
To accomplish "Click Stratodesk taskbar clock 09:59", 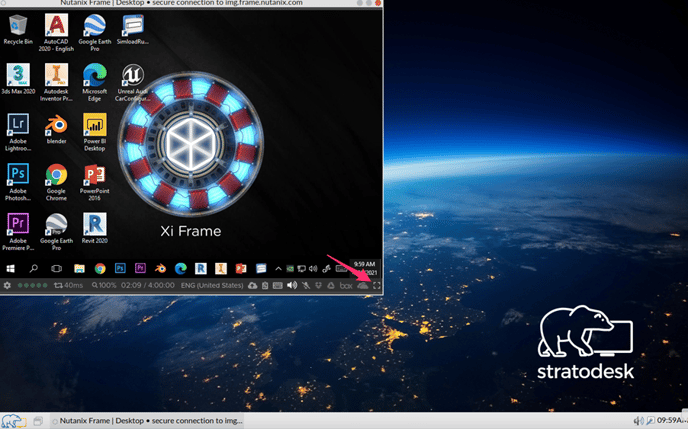I will coord(672,421).
